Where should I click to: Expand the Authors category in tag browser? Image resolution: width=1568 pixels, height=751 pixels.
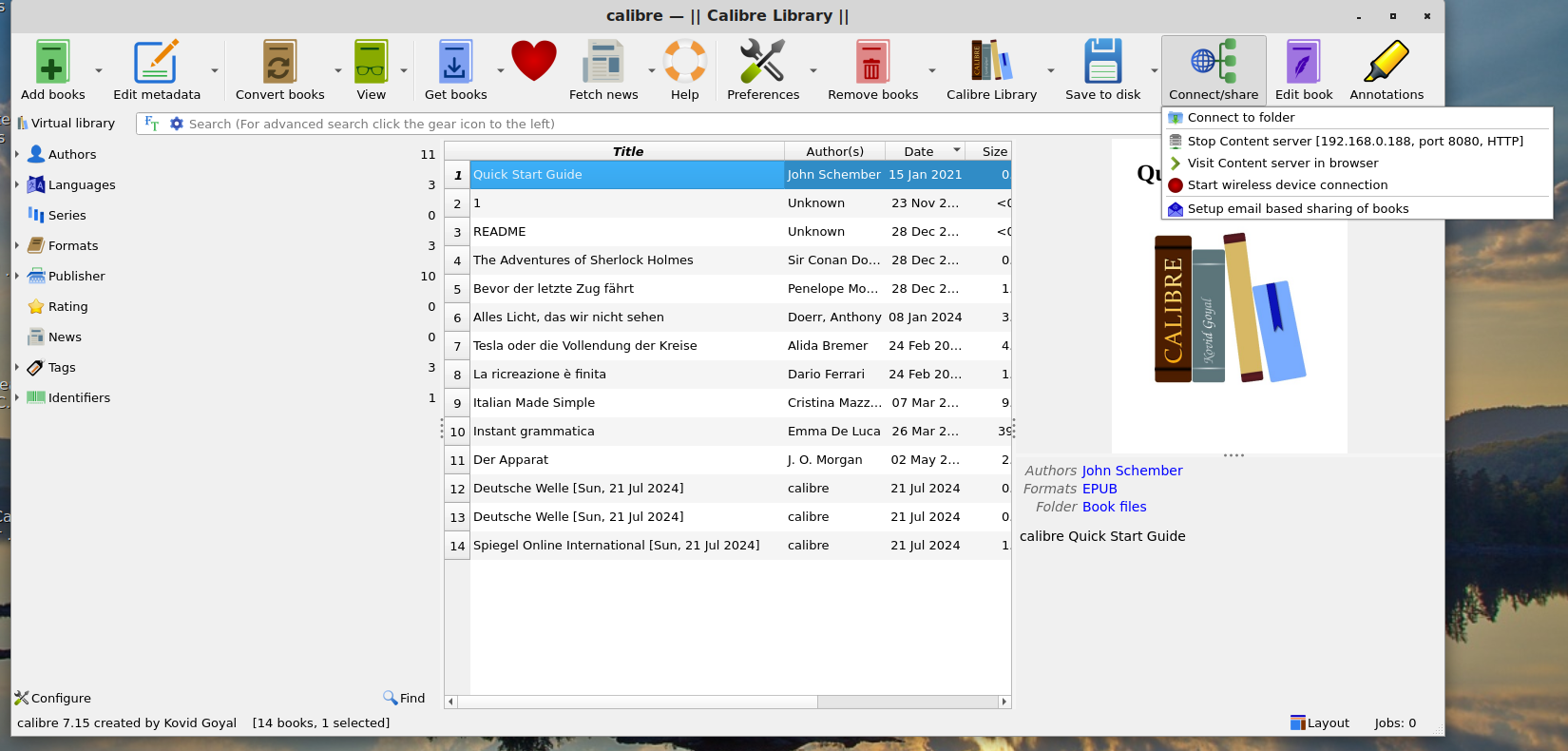tap(17, 154)
